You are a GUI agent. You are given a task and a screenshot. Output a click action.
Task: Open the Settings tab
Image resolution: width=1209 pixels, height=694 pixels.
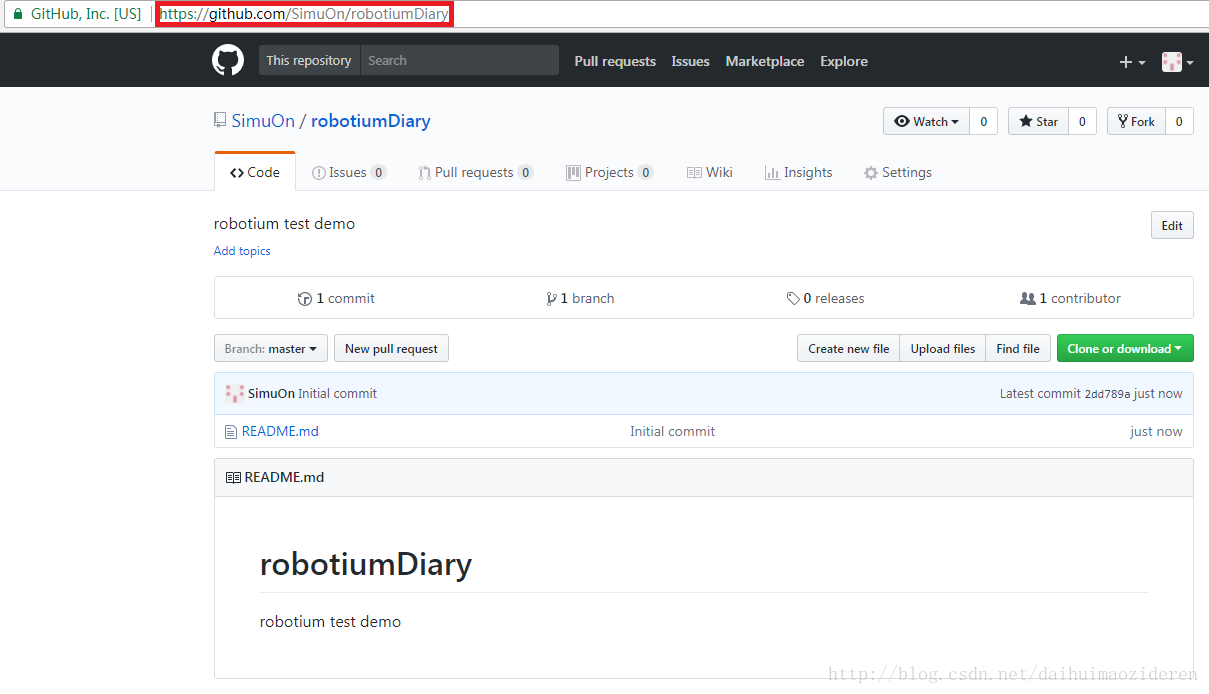click(x=898, y=172)
